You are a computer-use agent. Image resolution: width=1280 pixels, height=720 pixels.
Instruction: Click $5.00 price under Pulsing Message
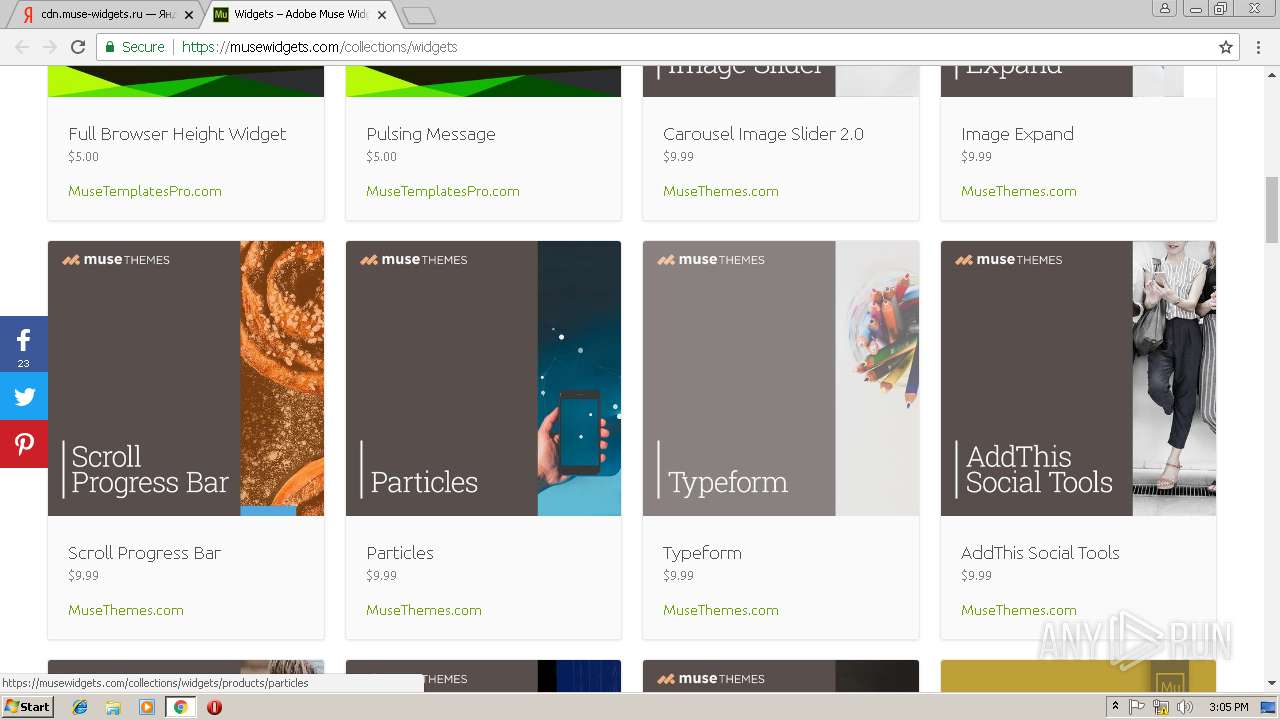click(381, 157)
